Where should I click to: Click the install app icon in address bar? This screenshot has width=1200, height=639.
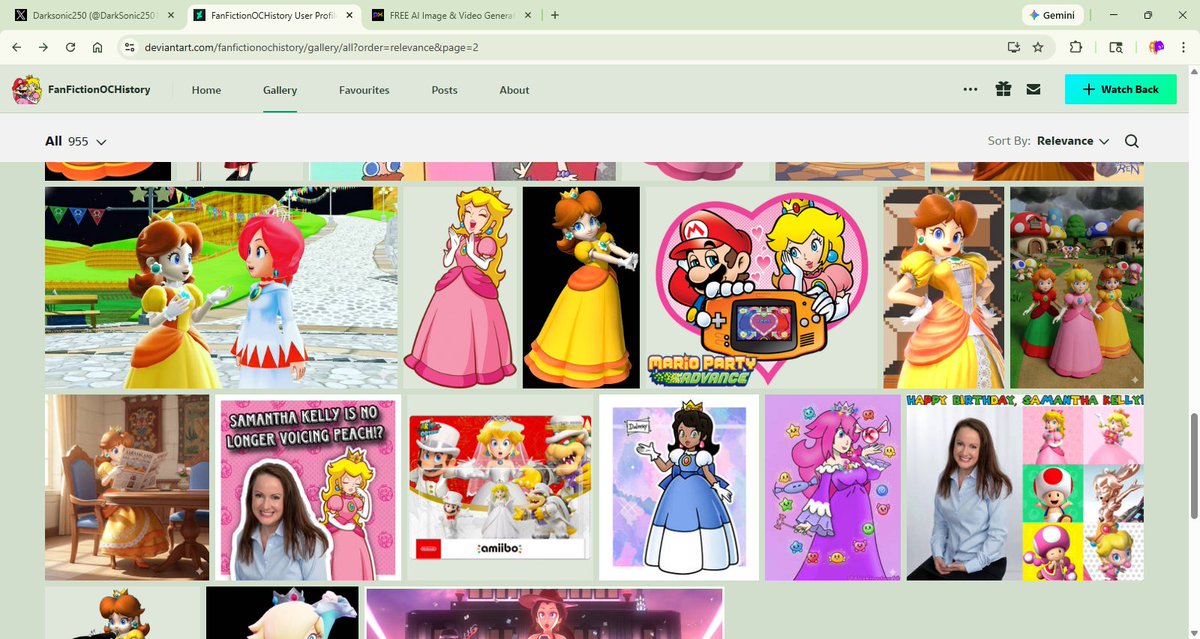click(1014, 47)
